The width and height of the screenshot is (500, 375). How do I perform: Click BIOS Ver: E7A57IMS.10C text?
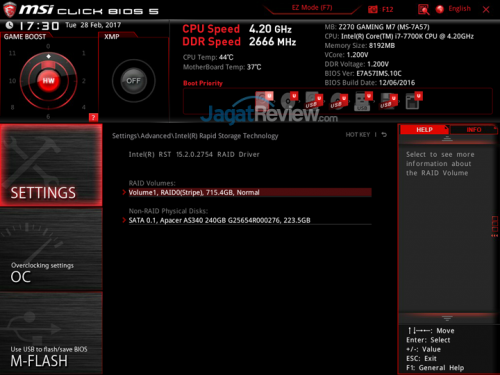coord(363,73)
